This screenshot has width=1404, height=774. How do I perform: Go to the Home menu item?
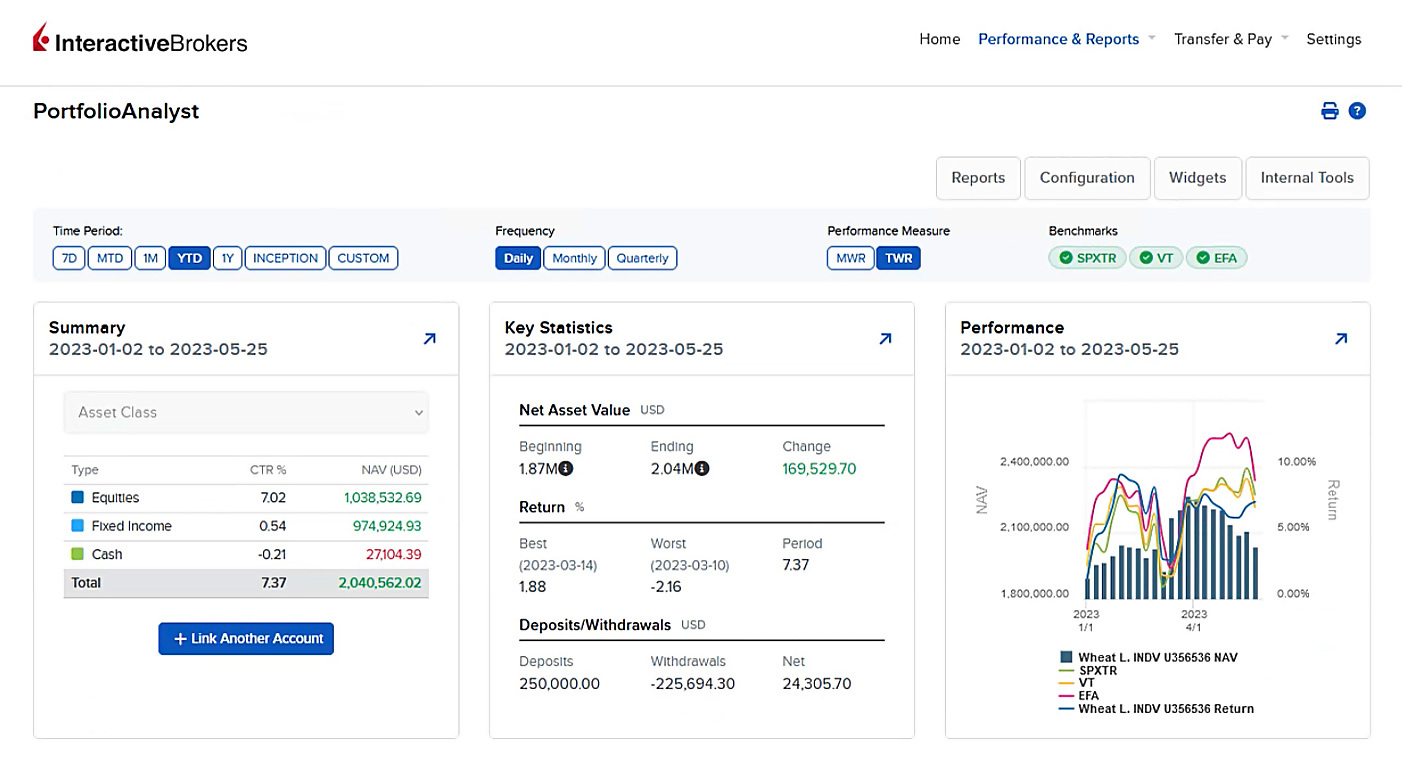(x=939, y=39)
